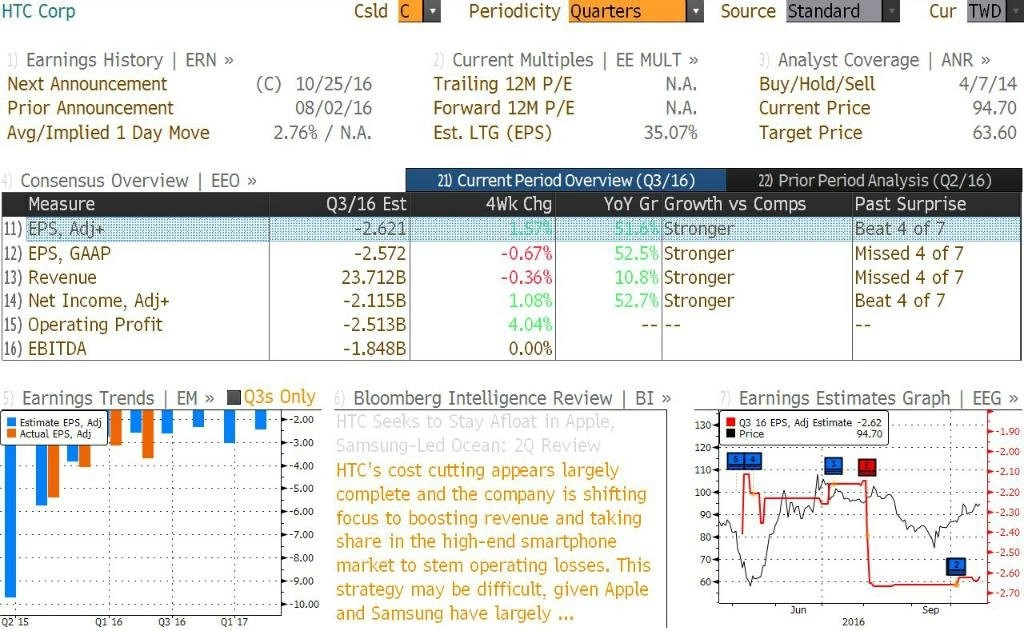Toggle Estimate EPS, Adj legend series
The height and width of the screenshot is (631, 1024).
tap(11, 423)
